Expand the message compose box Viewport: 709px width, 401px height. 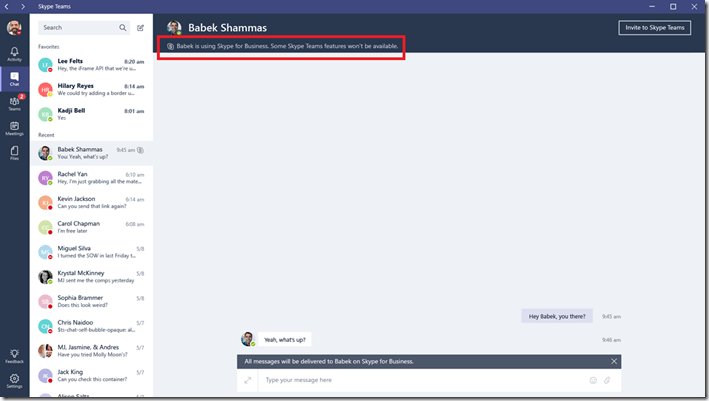247,380
